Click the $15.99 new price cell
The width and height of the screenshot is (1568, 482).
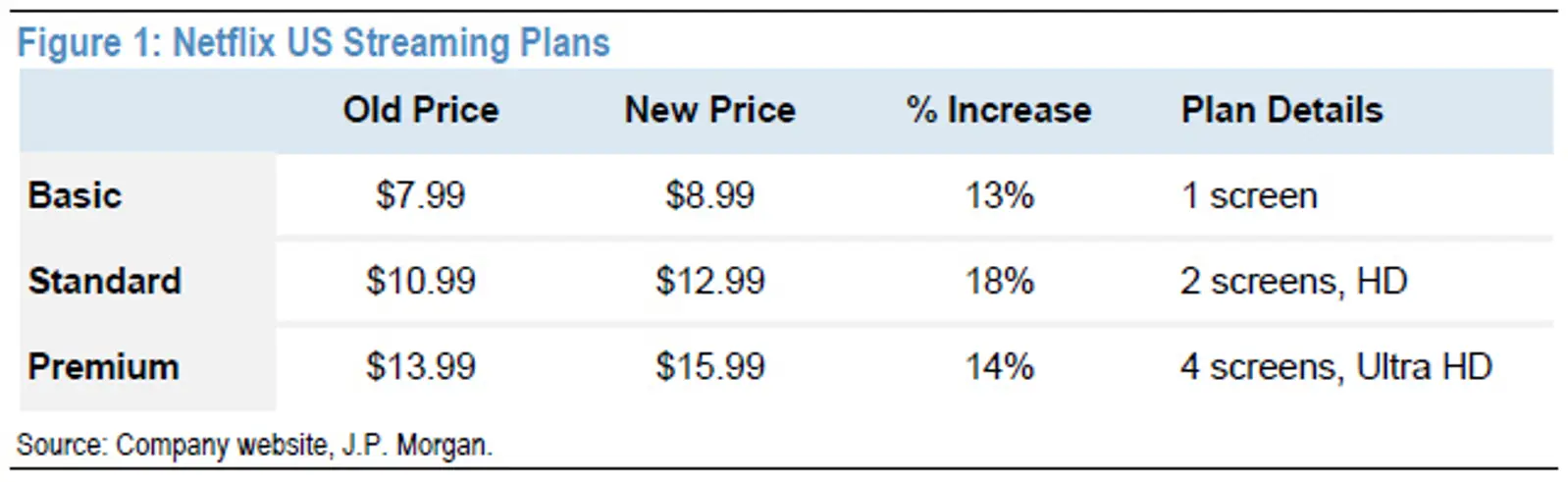pyautogui.click(x=710, y=366)
